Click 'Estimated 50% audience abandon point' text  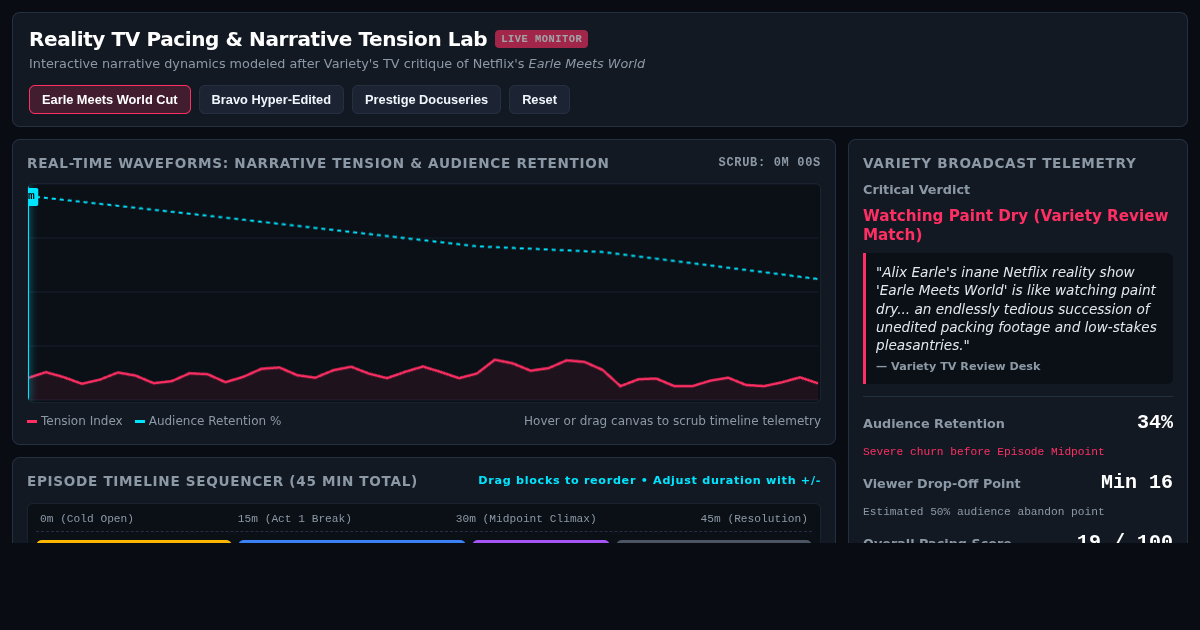click(984, 512)
